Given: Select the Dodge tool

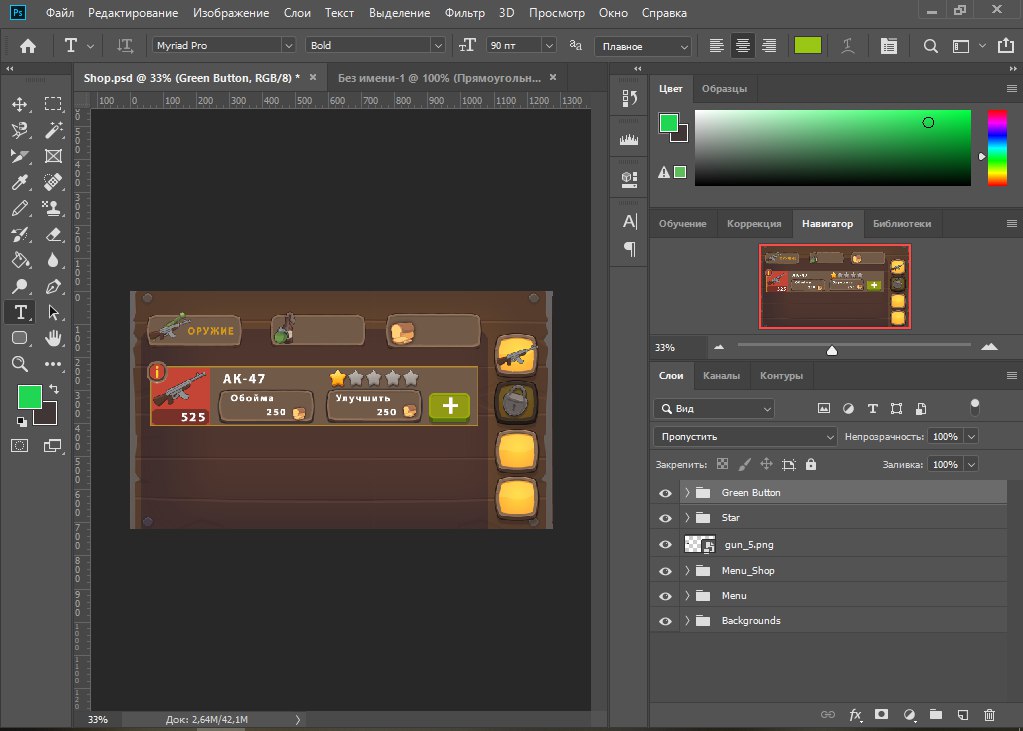Looking at the screenshot, I should (20, 286).
